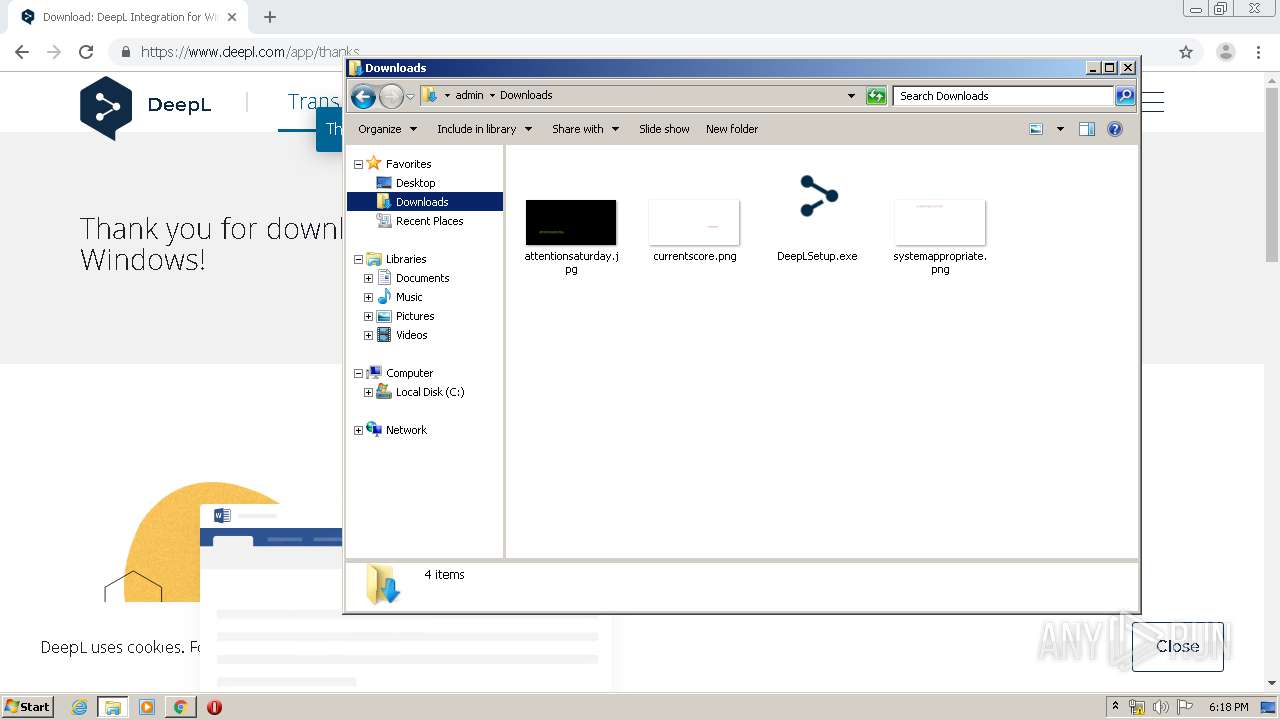The height and width of the screenshot is (720, 1280).
Task: Collapse the Favorites tree group
Action: point(358,164)
